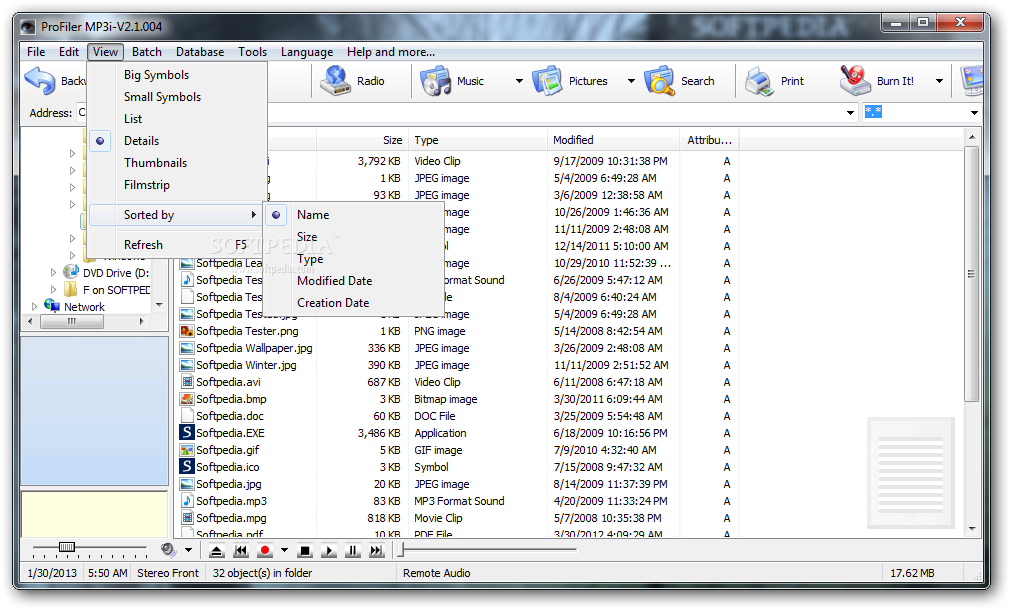Open the Music dropdown arrow
The width and height of the screenshot is (1011, 610).
pyautogui.click(x=519, y=81)
